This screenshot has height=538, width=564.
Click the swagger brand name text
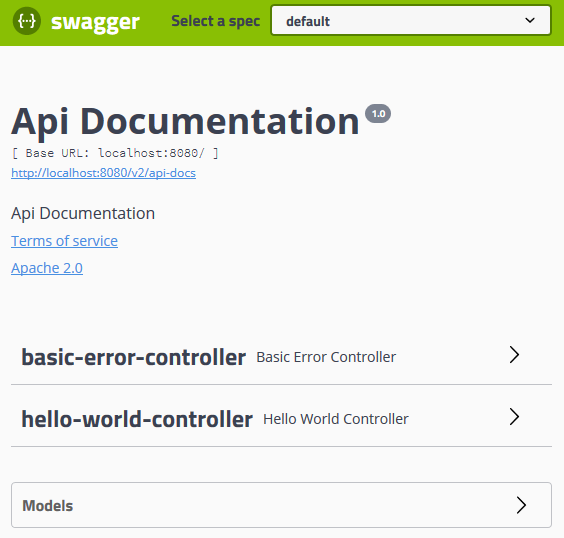[95, 22]
